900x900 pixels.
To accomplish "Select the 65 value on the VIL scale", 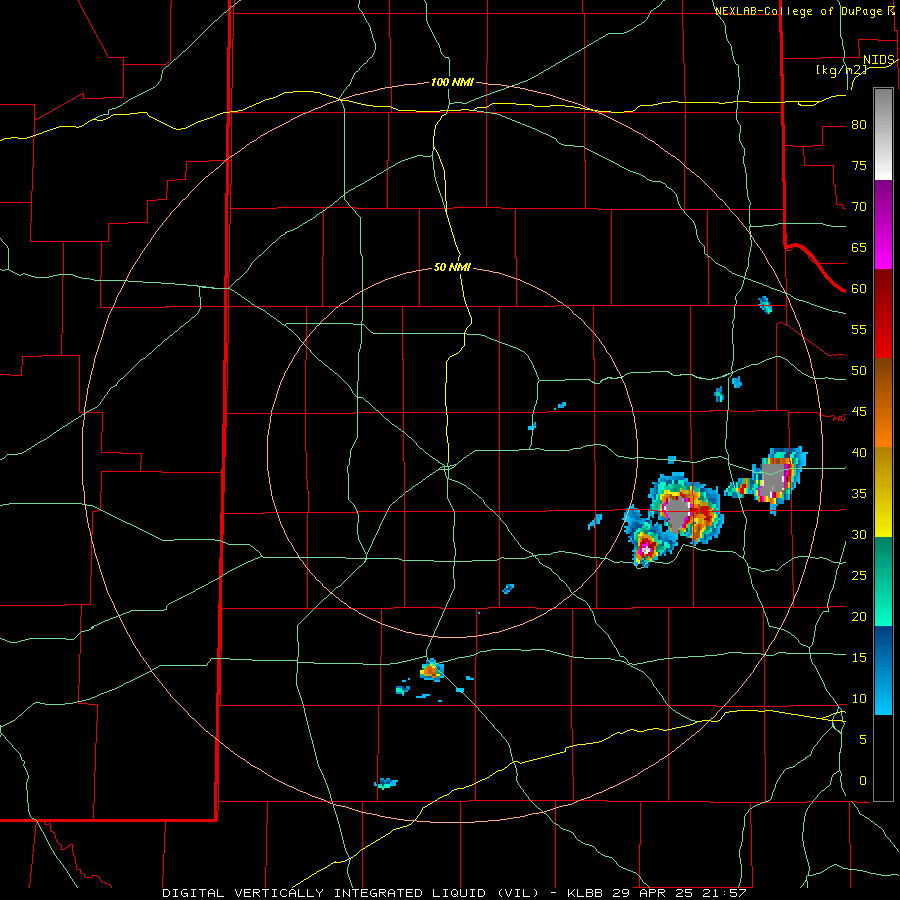I will point(859,247).
